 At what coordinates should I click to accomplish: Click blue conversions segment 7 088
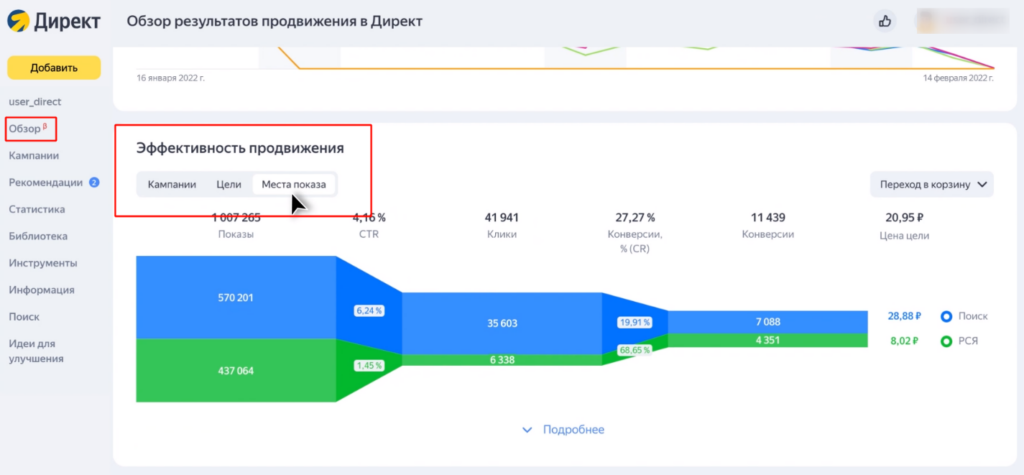pos(768,321)
